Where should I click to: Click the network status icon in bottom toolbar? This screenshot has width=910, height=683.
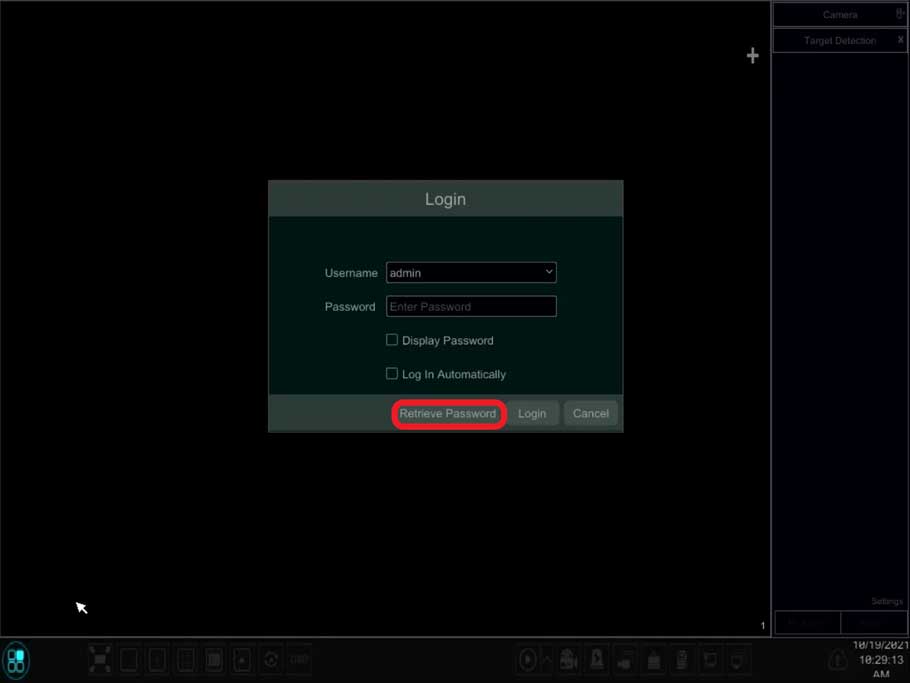738,660
